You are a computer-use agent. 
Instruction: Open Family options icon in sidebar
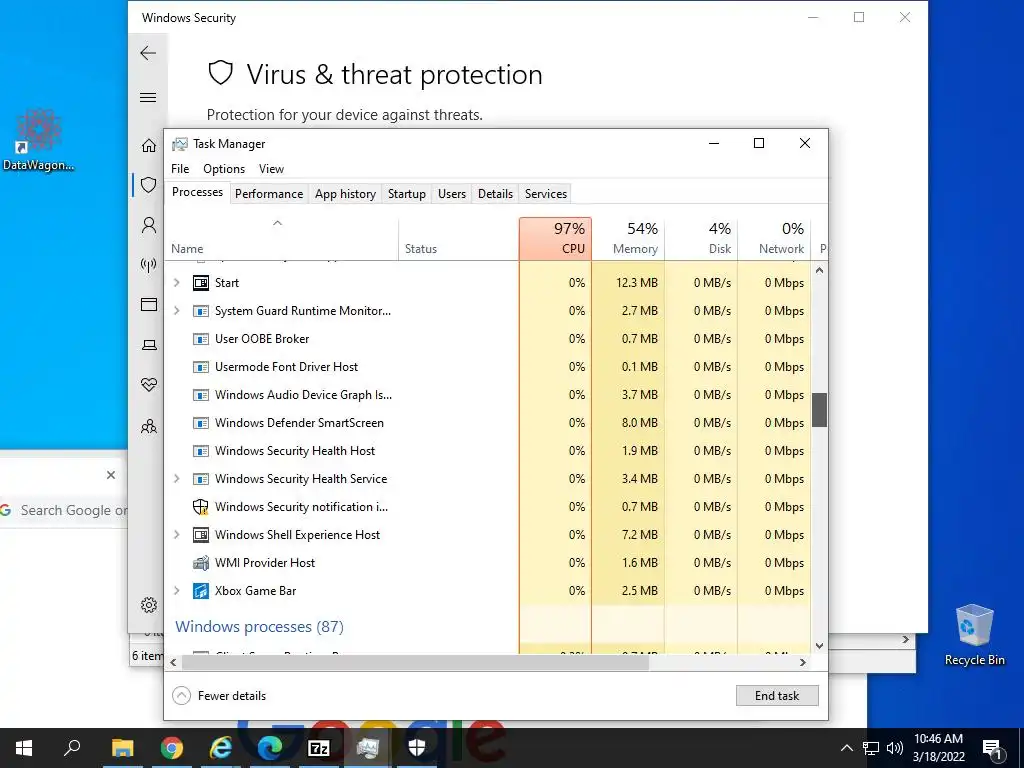point(149,426)
